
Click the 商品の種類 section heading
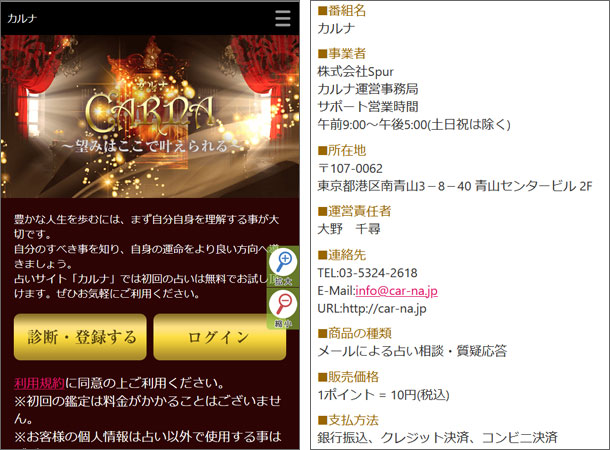pos(354,333)
